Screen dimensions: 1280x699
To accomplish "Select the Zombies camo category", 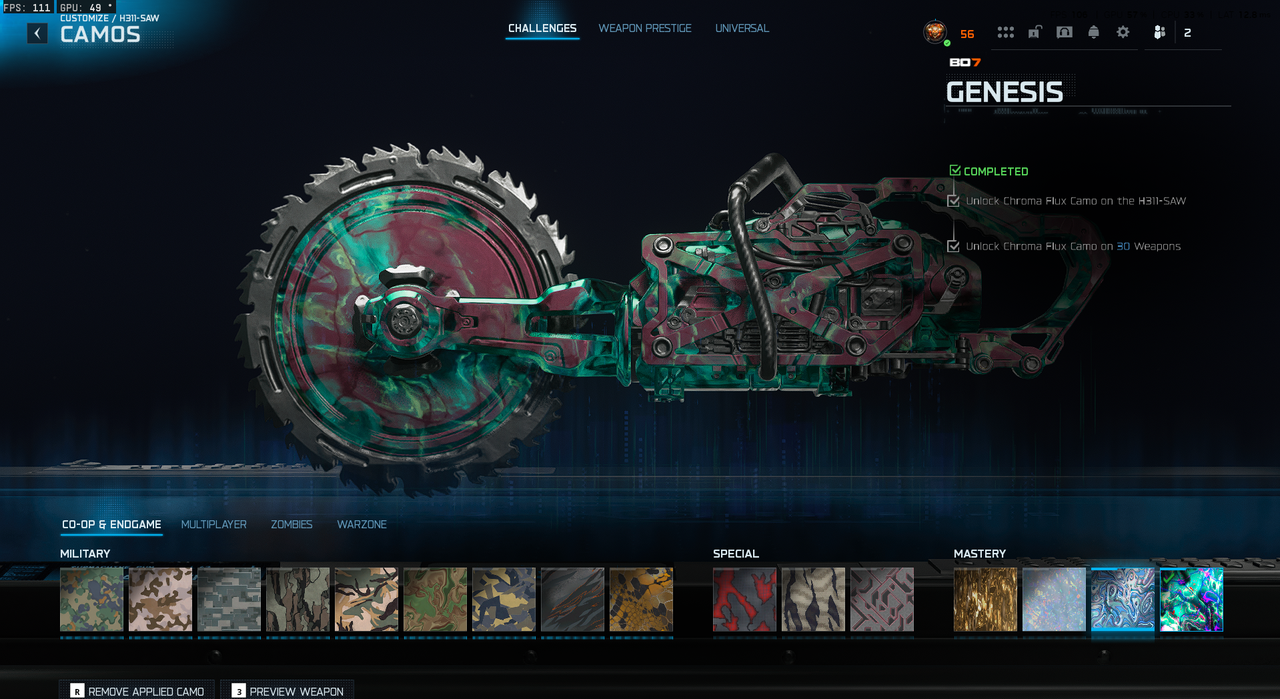I will click(292, 524).
